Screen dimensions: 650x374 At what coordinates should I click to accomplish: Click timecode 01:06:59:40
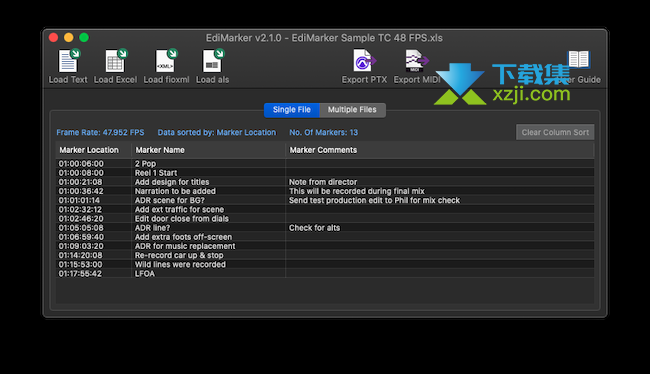pos(81,237)
